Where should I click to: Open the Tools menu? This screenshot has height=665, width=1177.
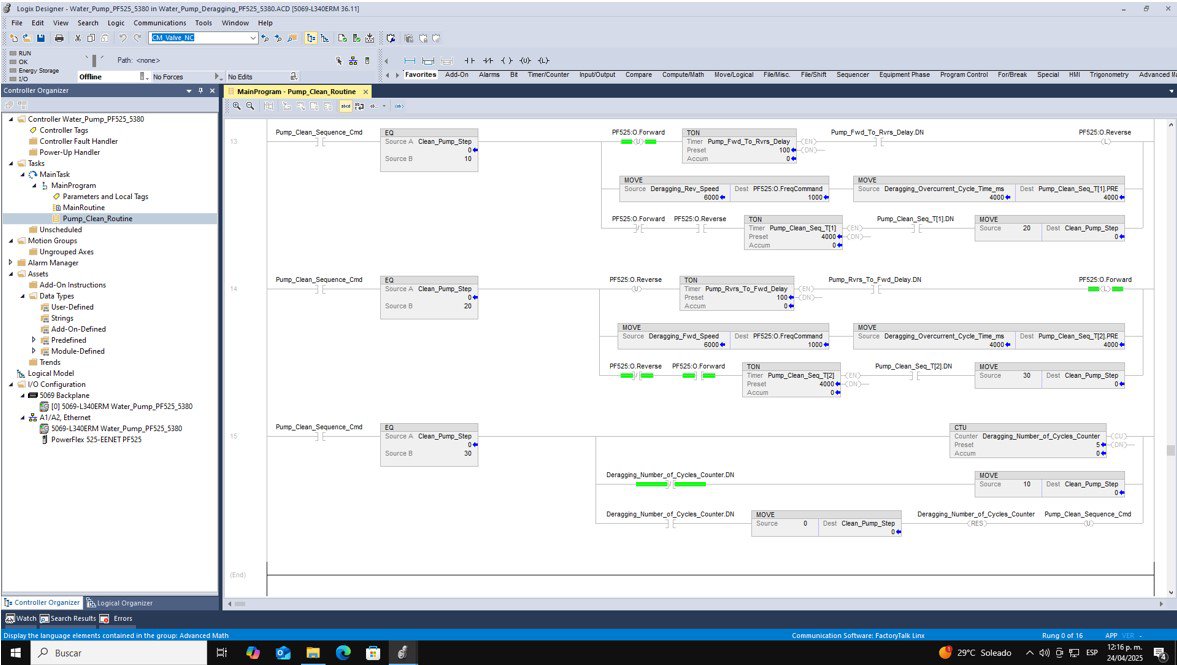coord(203,23)
